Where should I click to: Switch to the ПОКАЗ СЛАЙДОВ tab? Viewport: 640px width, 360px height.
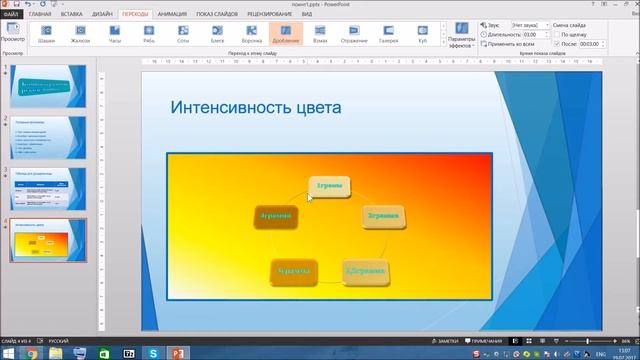pos(217,14)
